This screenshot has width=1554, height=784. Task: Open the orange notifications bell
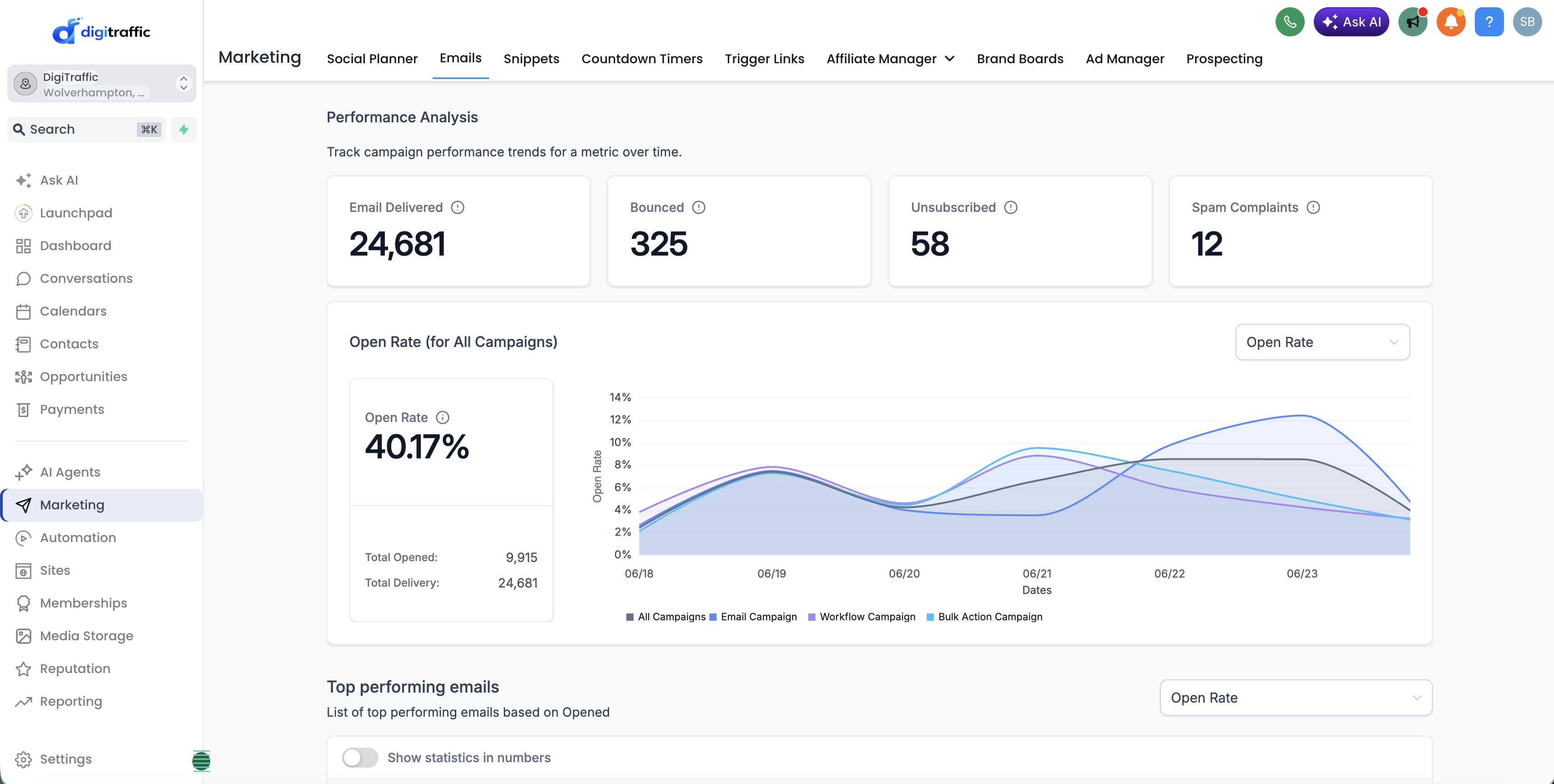(x=1451, y=22)
